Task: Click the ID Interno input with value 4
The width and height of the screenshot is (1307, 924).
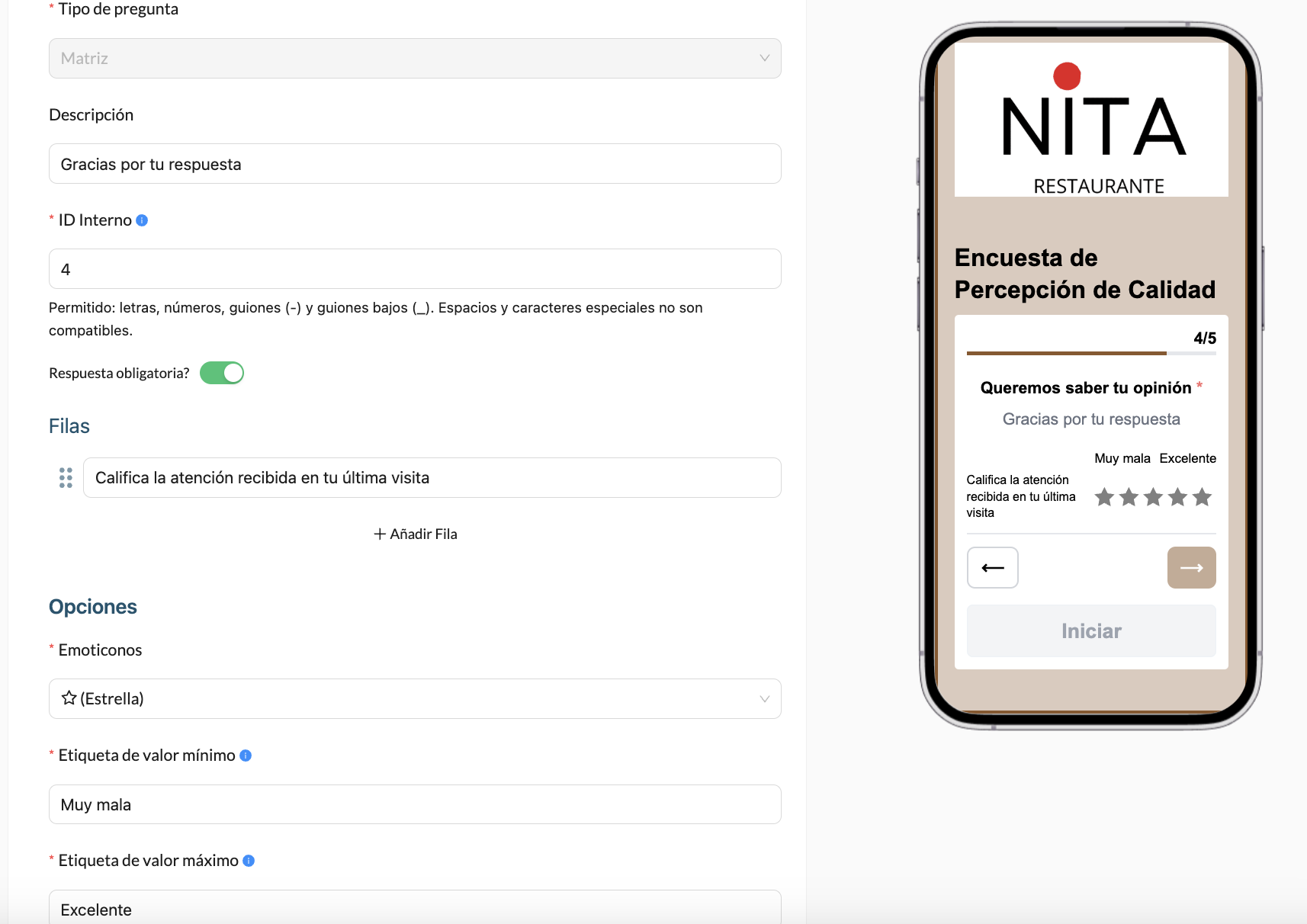Action: (415, 268)
